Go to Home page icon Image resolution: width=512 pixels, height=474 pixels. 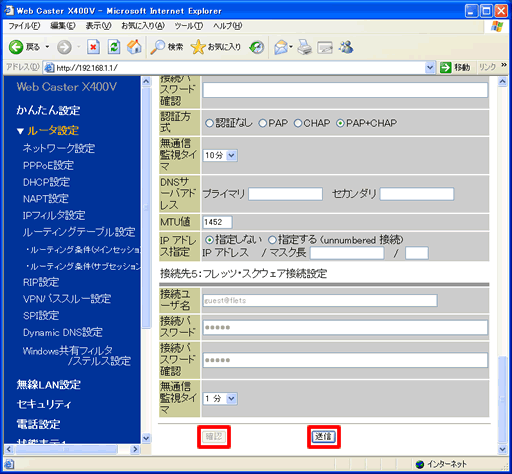pos(134,47)
